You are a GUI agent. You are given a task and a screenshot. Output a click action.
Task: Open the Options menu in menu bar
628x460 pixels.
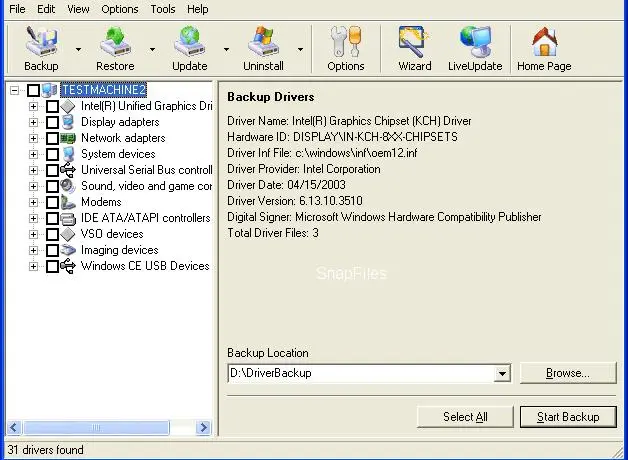click(120, 9)
